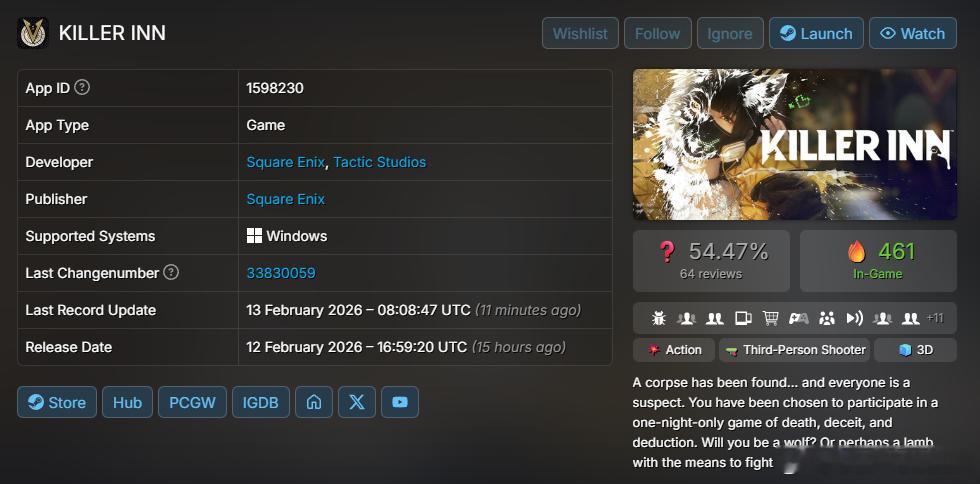The width and height of the screenshot is (980, 484).
Task: Ignore the Killer Inn app
Action: (x=730, y=33)
